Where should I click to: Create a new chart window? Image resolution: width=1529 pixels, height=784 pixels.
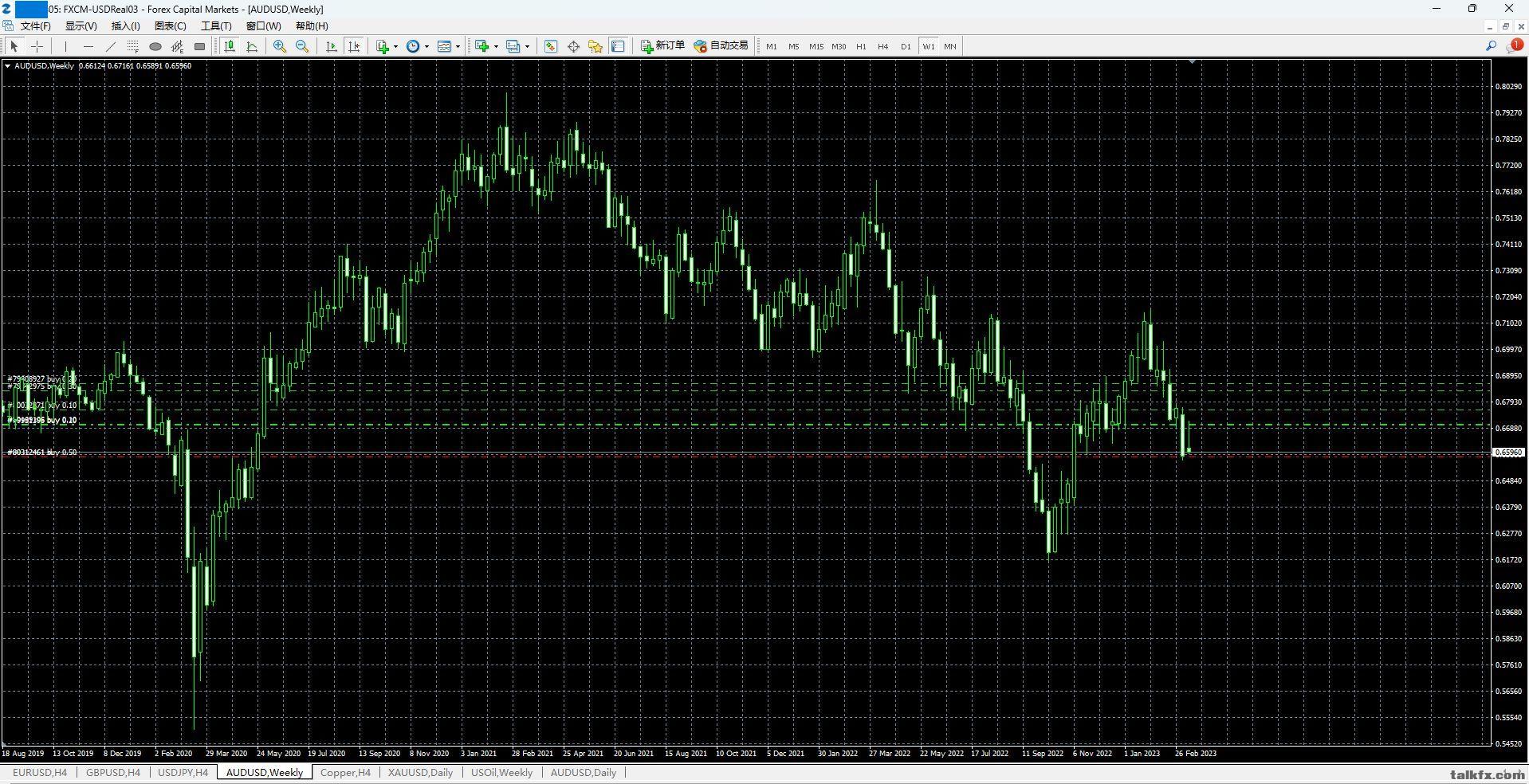click(481, 46)
